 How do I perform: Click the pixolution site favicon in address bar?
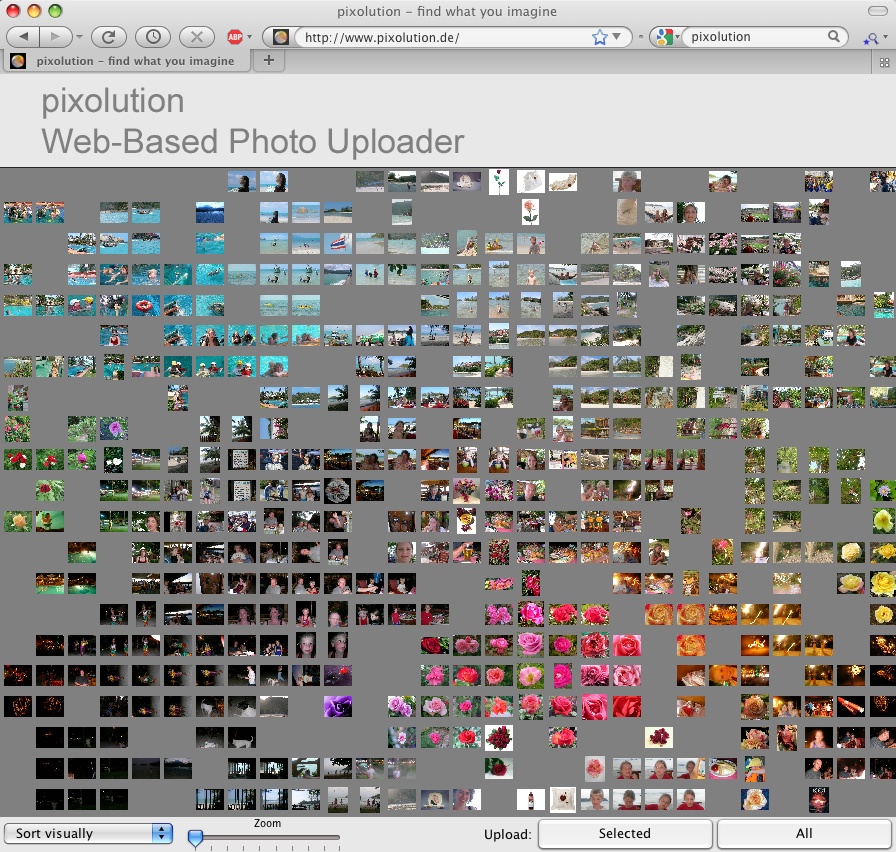pyautogui.click(x=280, y=37)
